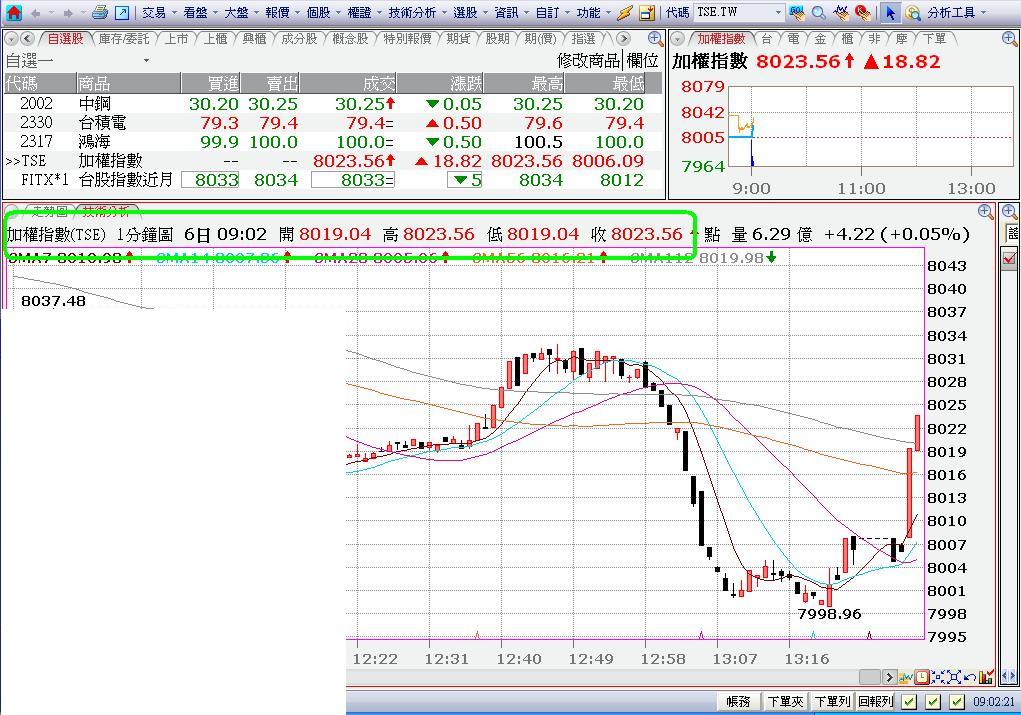The image size is (1021, 715).
Task: Open the 交易 menu
Action: coord(159,12)
